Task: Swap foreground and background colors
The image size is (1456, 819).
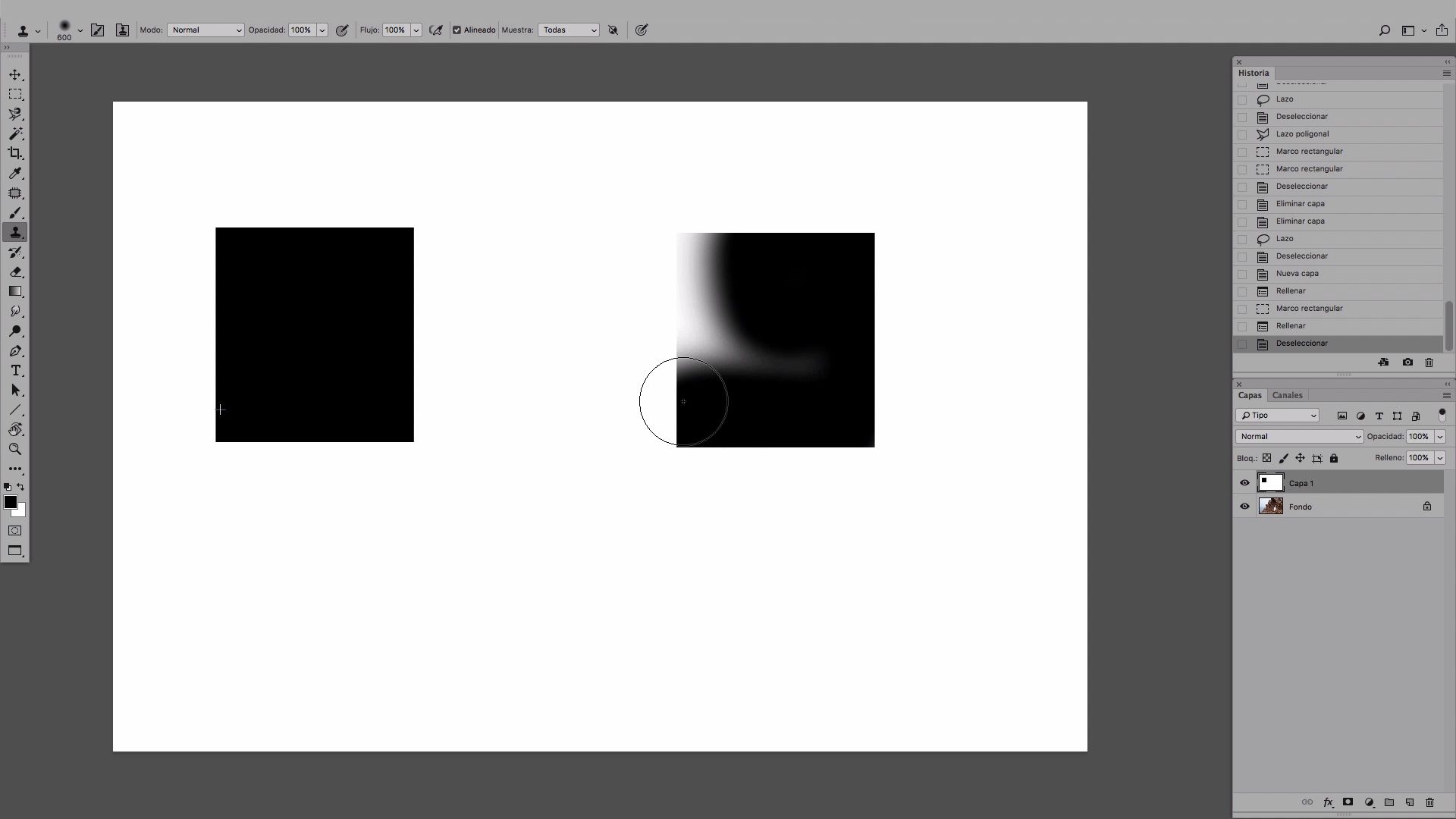Action: coord(20,487)
